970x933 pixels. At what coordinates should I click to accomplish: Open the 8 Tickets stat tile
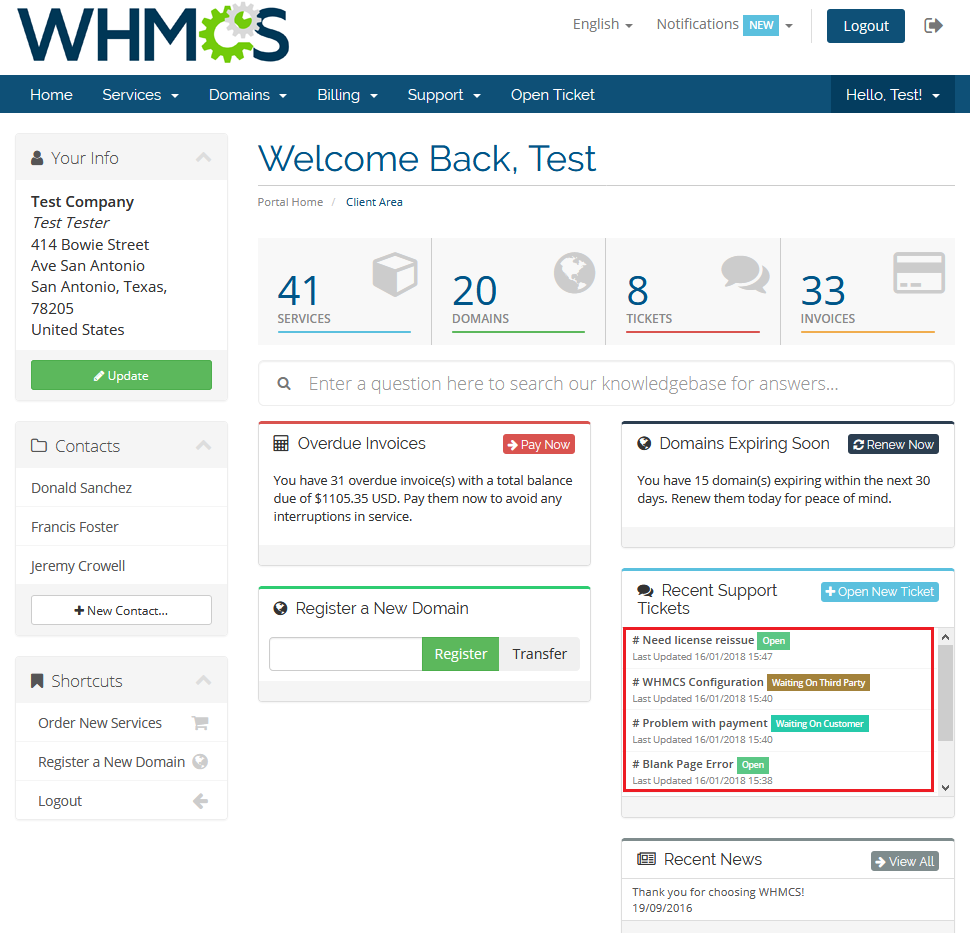click(693, 291)
